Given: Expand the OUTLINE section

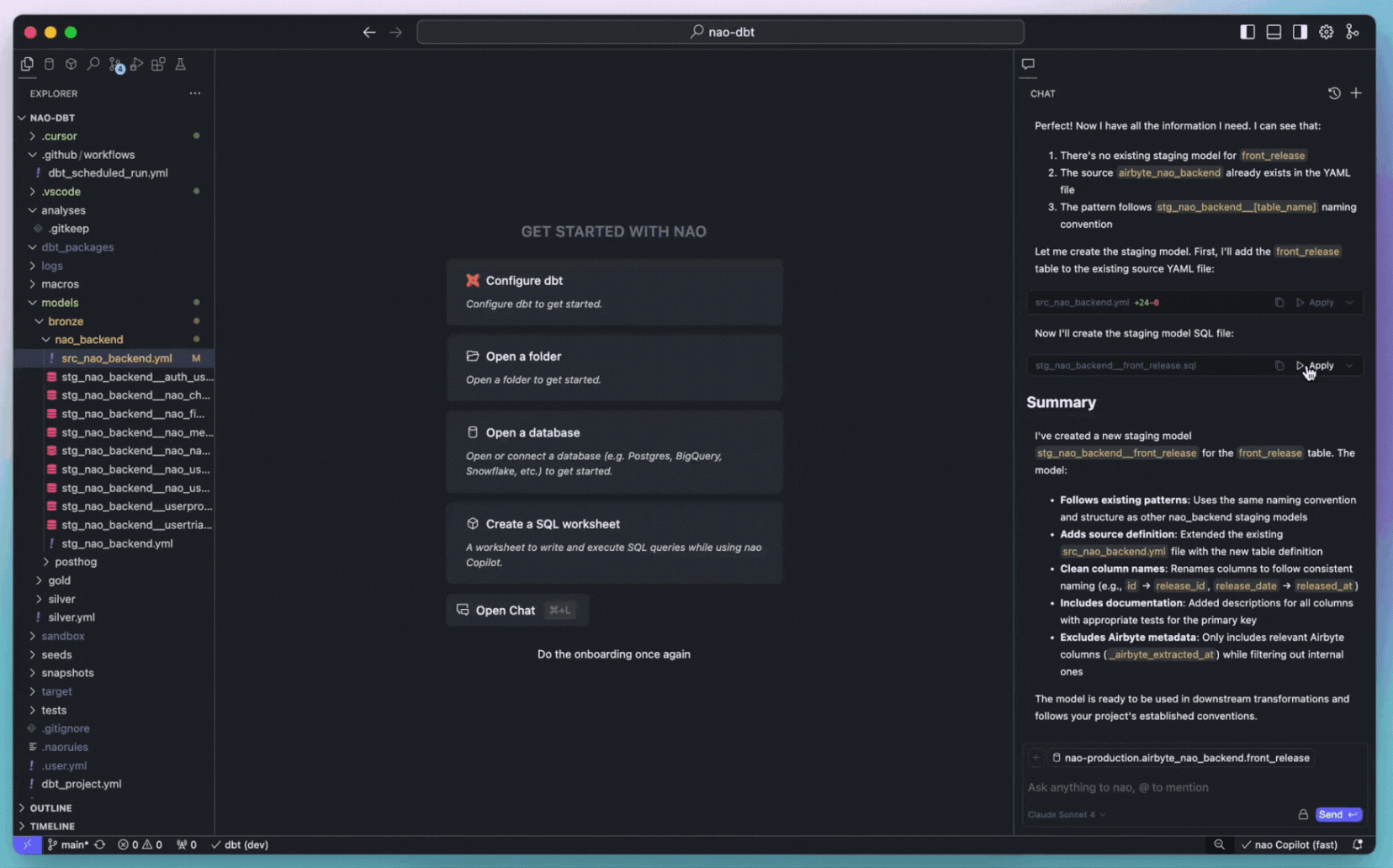Looking at the screenshot, I should (50, 807).
